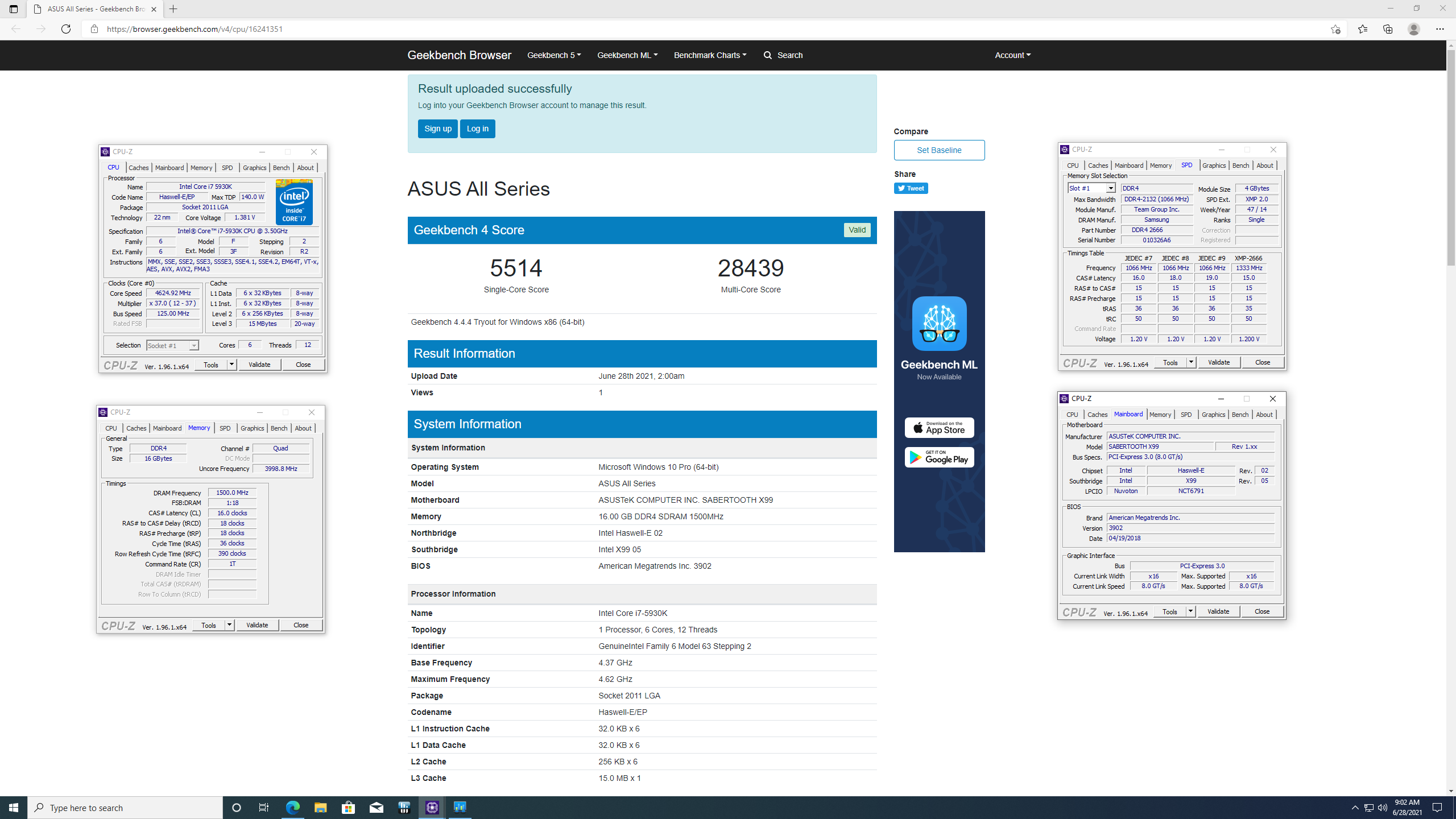The width and height of the screenshot is (1456, 819).
Task: Click the Log in button
Action: (477, 129)
